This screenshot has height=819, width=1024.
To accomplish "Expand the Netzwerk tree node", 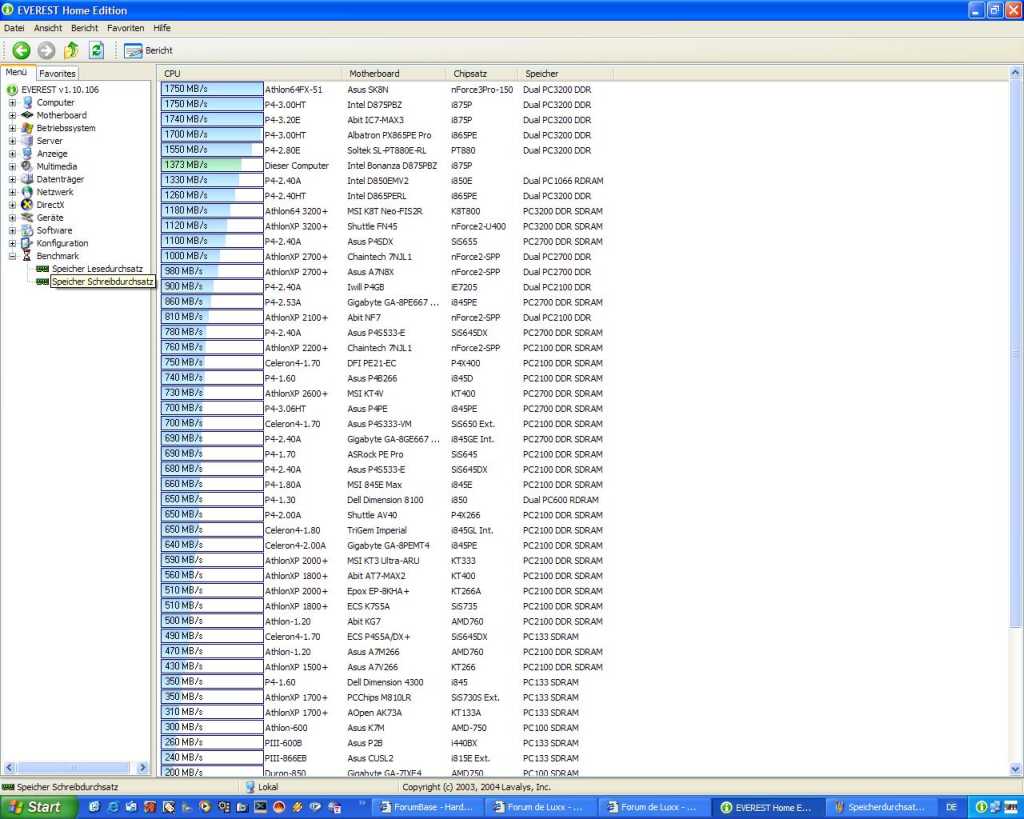I will (12, 192).
